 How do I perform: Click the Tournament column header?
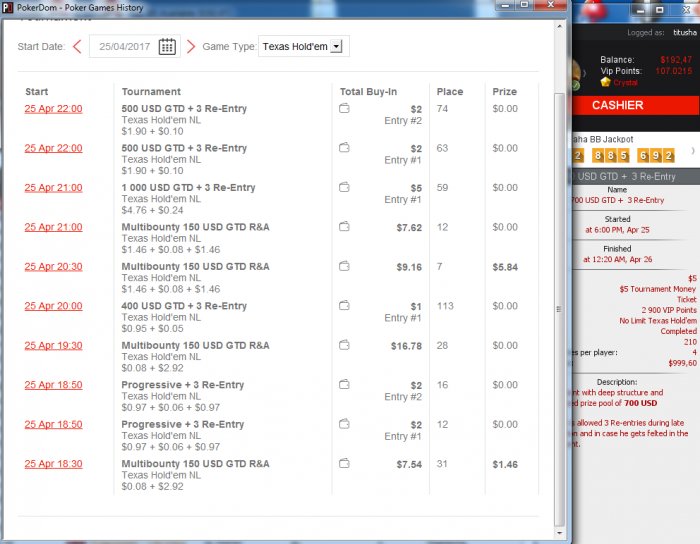click(x=151, y=92)
